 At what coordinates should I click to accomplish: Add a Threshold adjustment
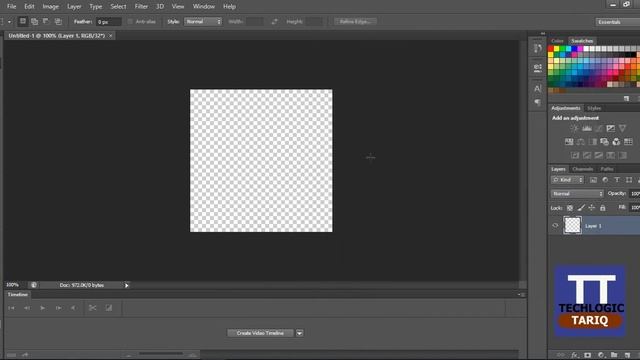pyautogui.click(x=599, y=156)
